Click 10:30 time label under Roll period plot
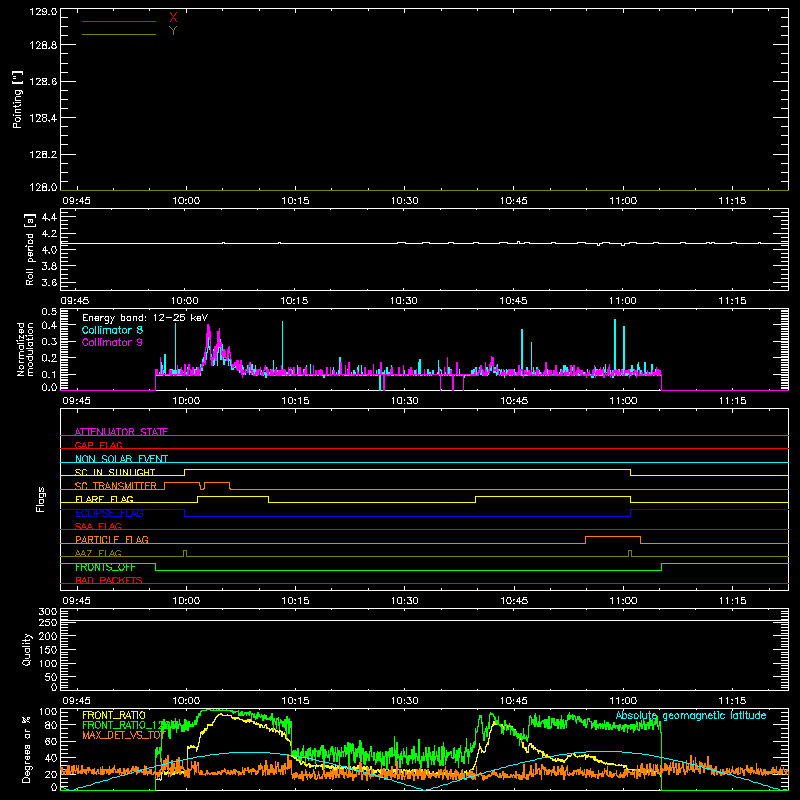Image resolution: width=800 pixels, height=800 pixels. tap(404, 301)
